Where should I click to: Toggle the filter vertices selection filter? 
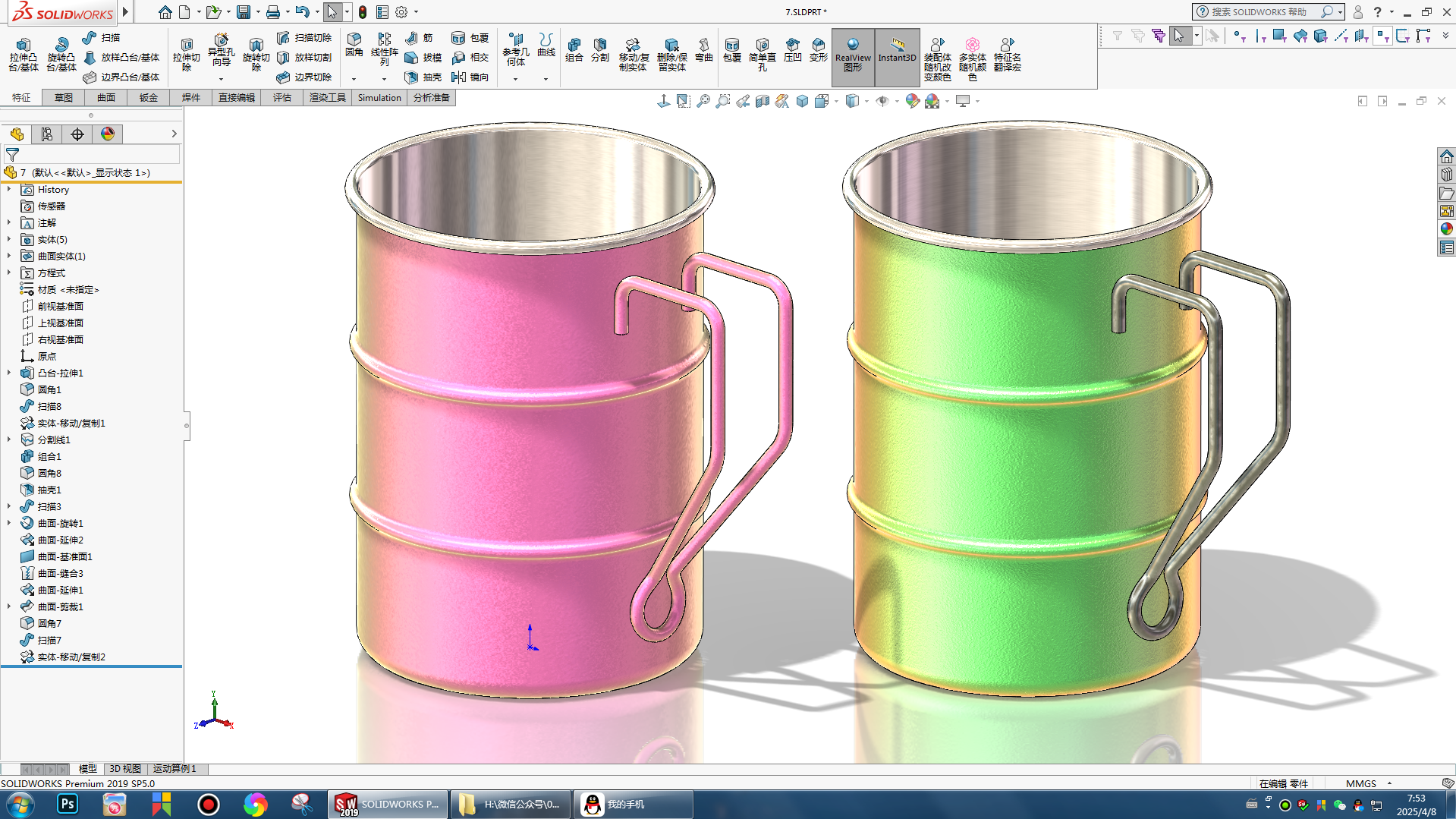tap(1239, 36)
